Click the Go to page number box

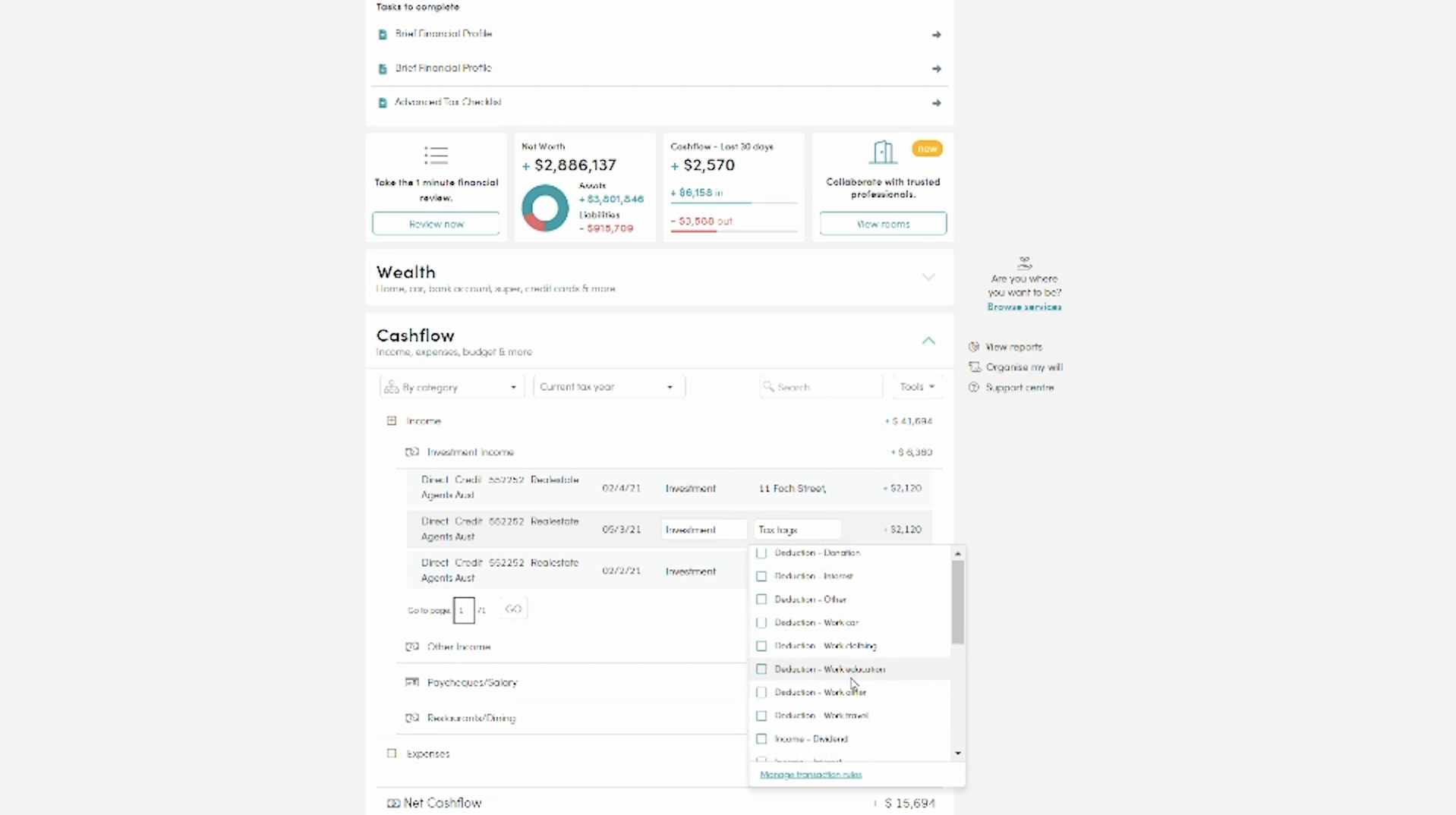[464, 610]
